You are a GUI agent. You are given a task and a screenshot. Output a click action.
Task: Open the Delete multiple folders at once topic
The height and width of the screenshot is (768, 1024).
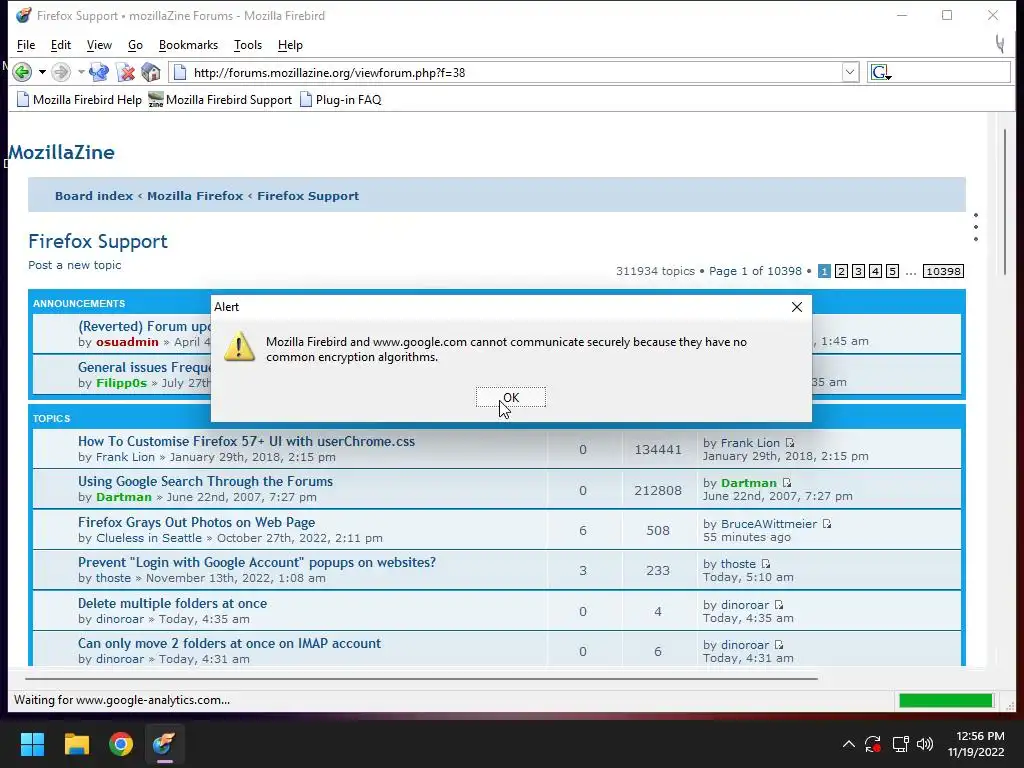pyautogui.click(x=172, y=603)
